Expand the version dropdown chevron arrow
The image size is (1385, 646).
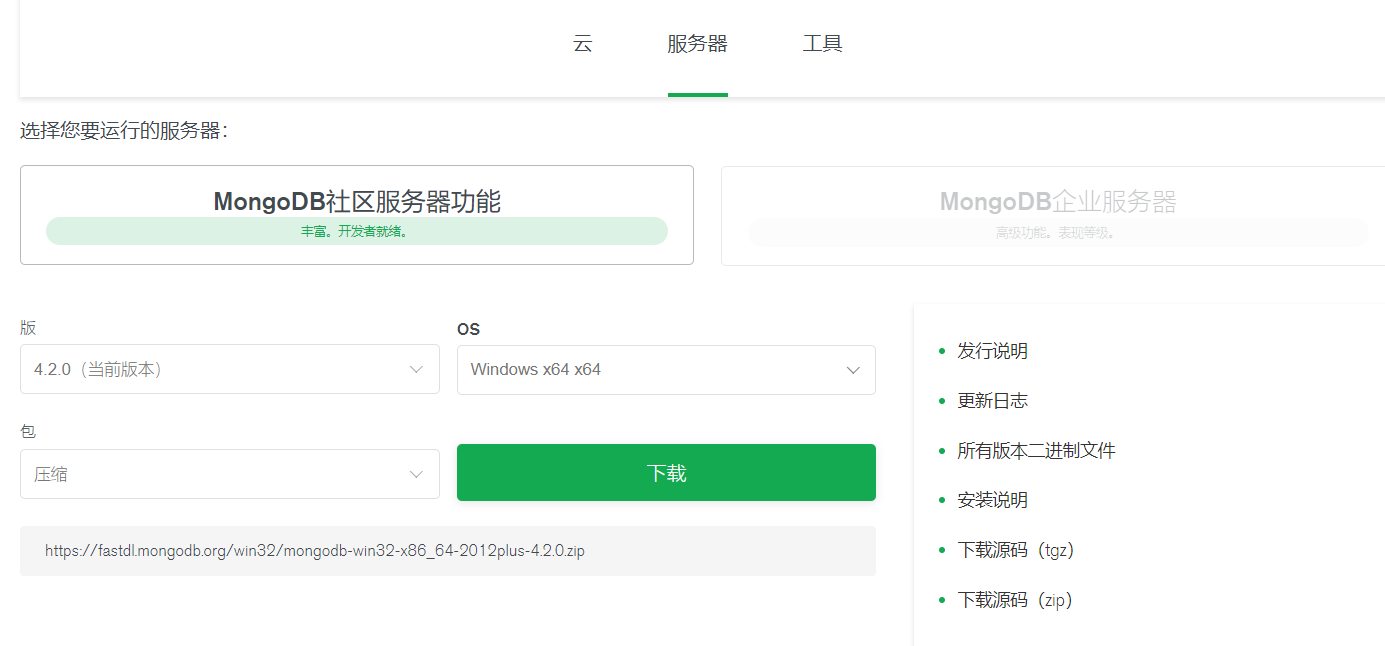pyautogui.click(x=417, y=369)
